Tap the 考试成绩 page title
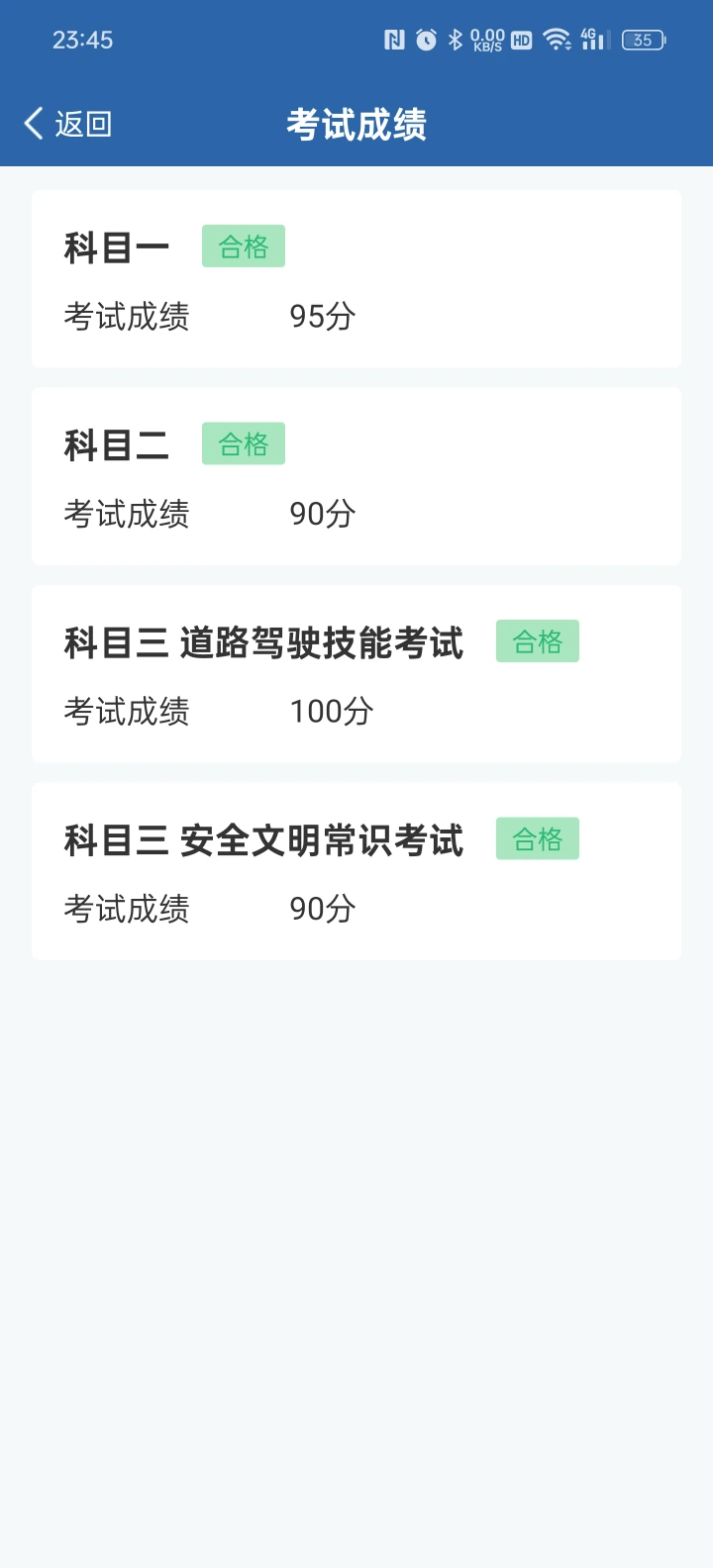 point(356,125)
